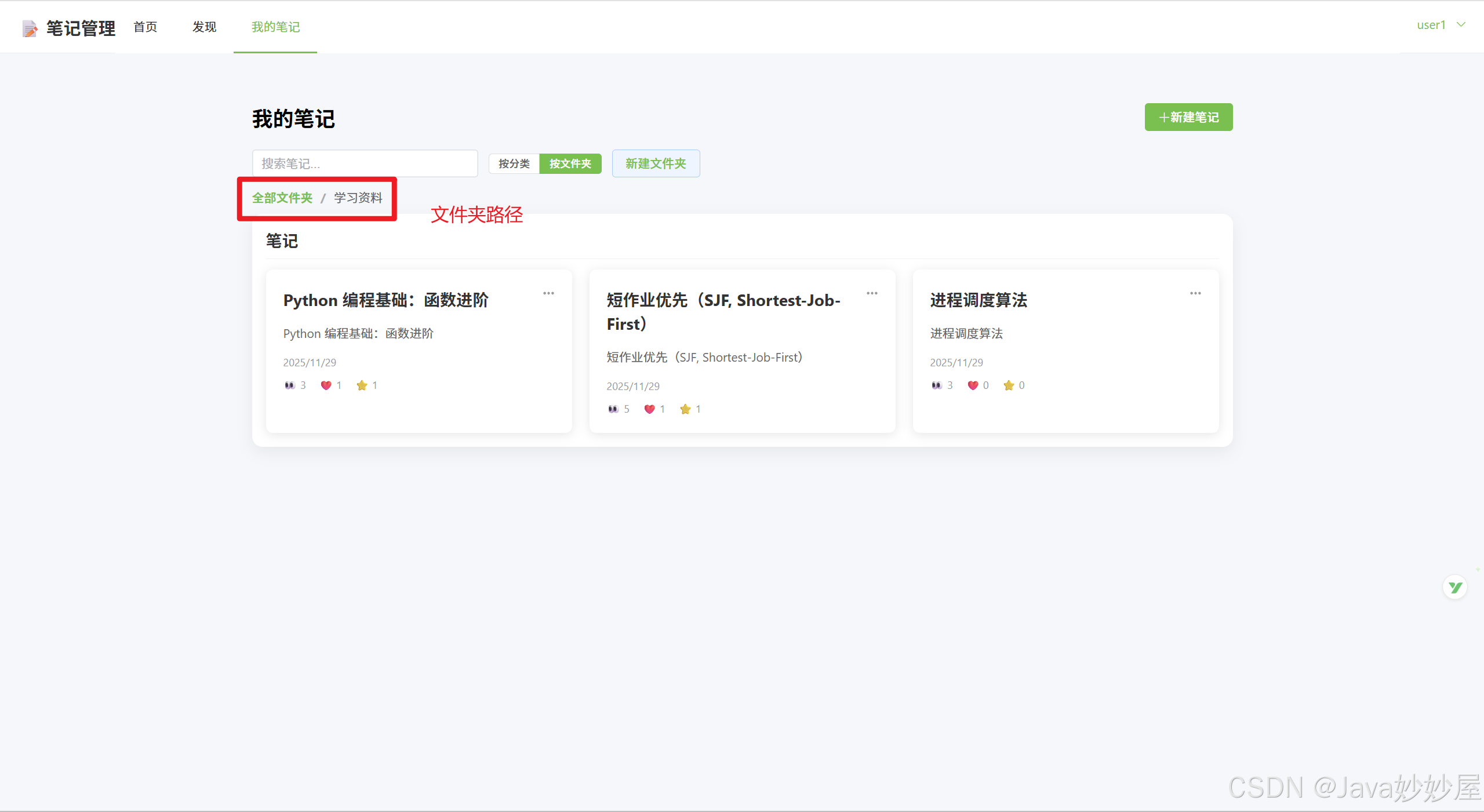Click the 新建文件夹 button
Screen dimensions: 1484x812
point(656,163)
